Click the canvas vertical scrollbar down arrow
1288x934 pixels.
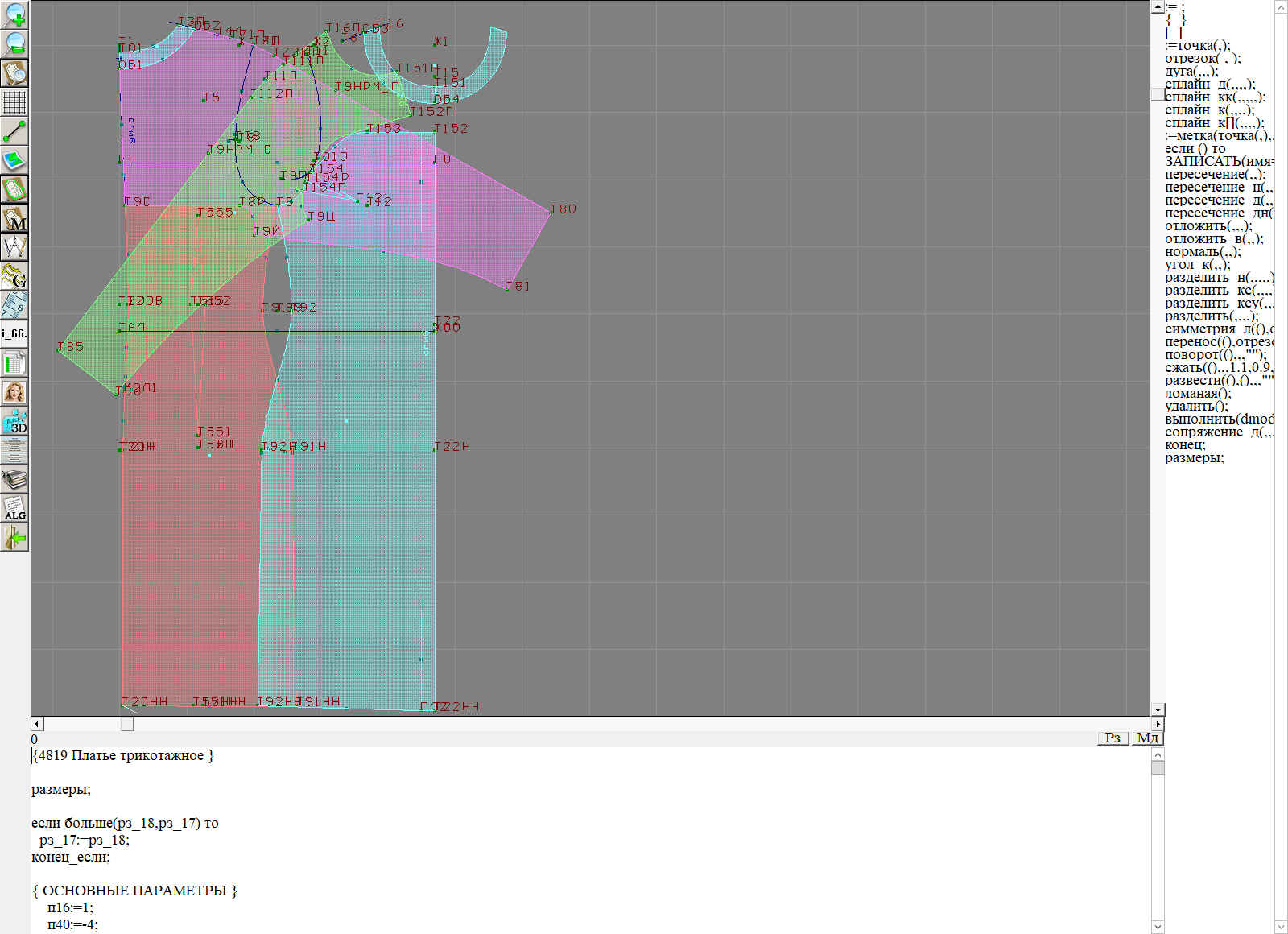[x=1158, y=709]
